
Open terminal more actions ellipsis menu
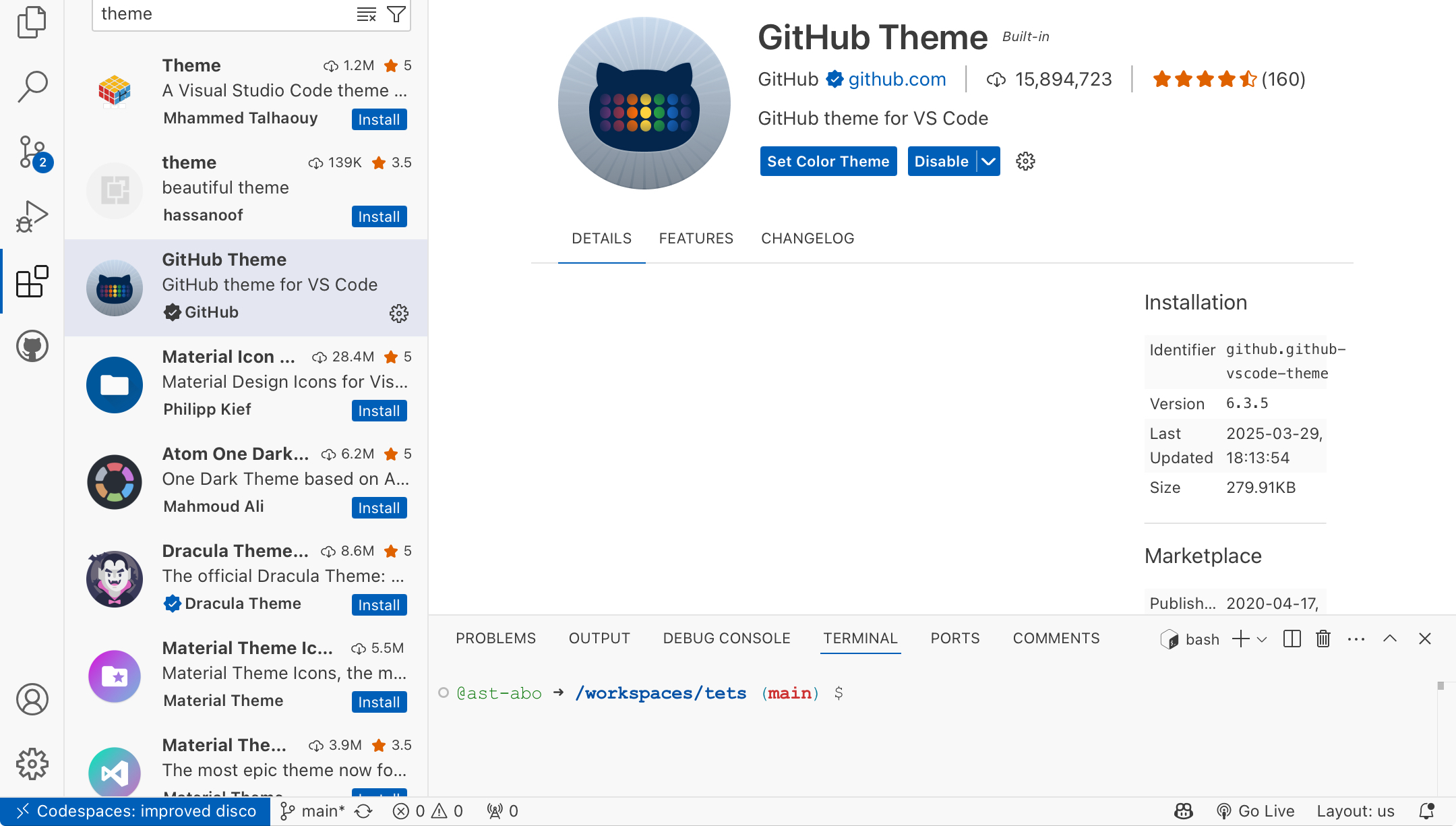click(1356, 639)
